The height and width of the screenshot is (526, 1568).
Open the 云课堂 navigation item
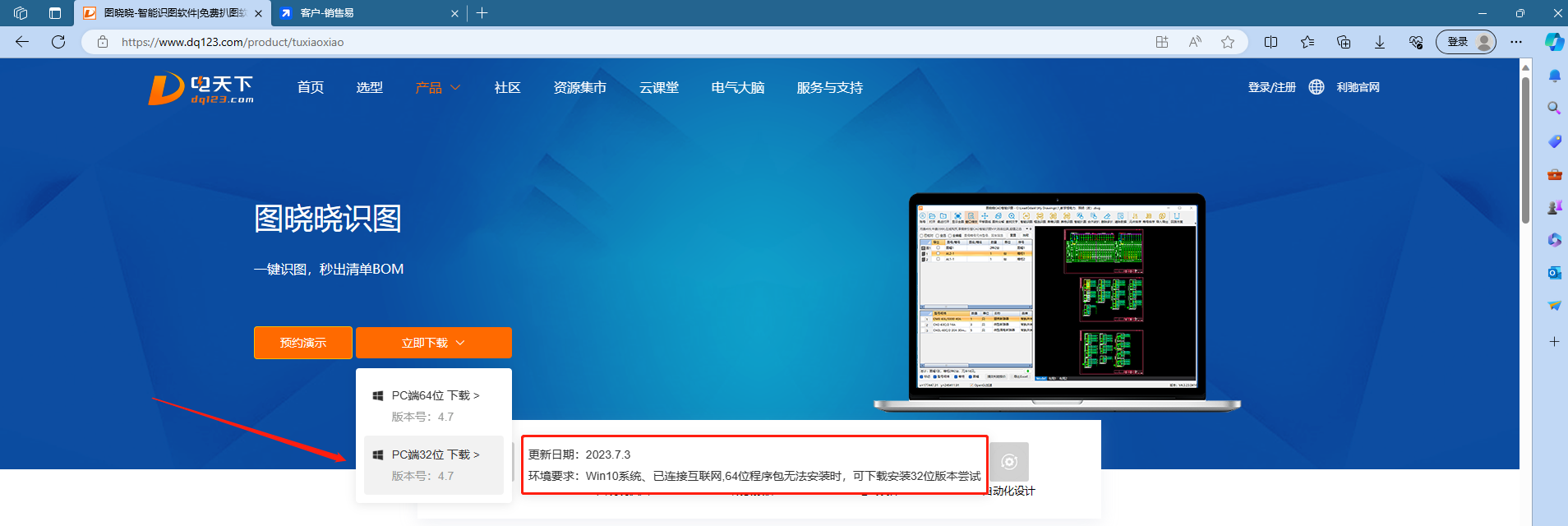(x=659, y=88)
